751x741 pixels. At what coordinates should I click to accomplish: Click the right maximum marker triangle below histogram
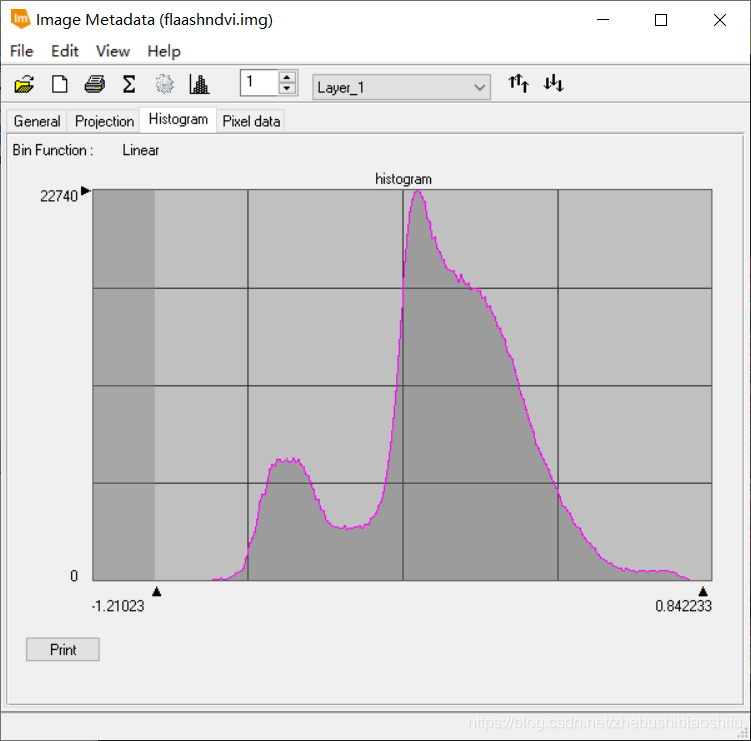[703, 592]
